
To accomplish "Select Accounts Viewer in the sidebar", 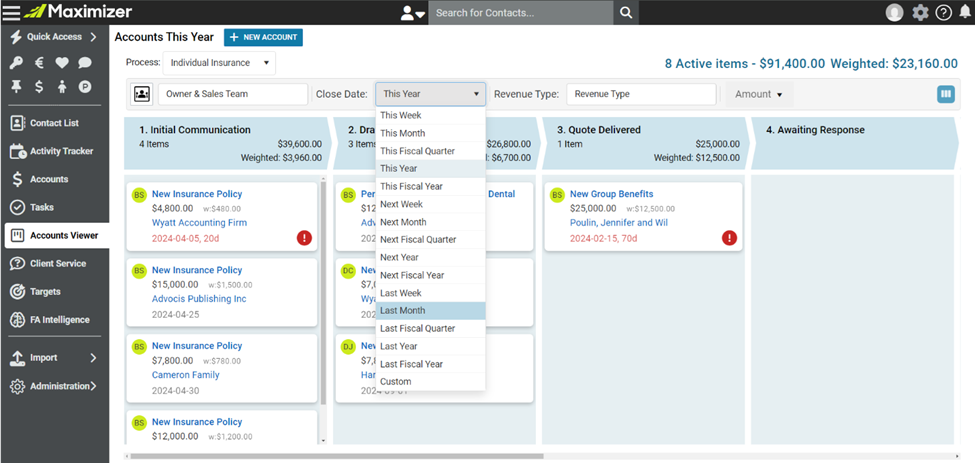I will [x=57, y=236].
